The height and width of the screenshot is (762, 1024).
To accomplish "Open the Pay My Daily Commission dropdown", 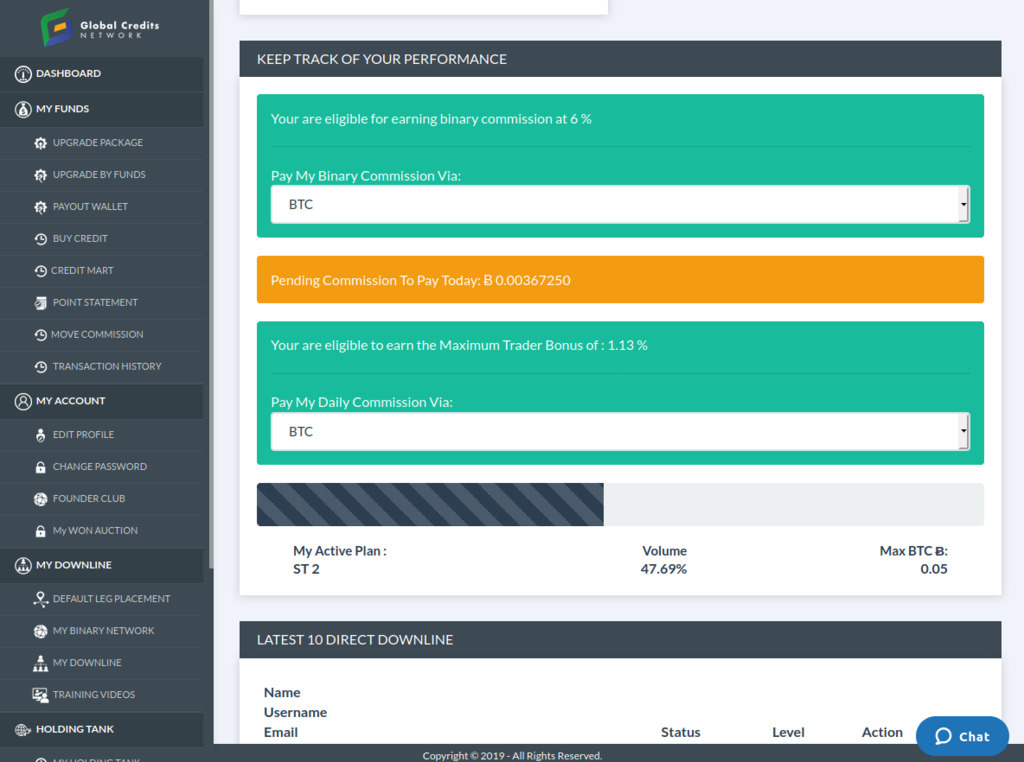I will tap(619, 432).
